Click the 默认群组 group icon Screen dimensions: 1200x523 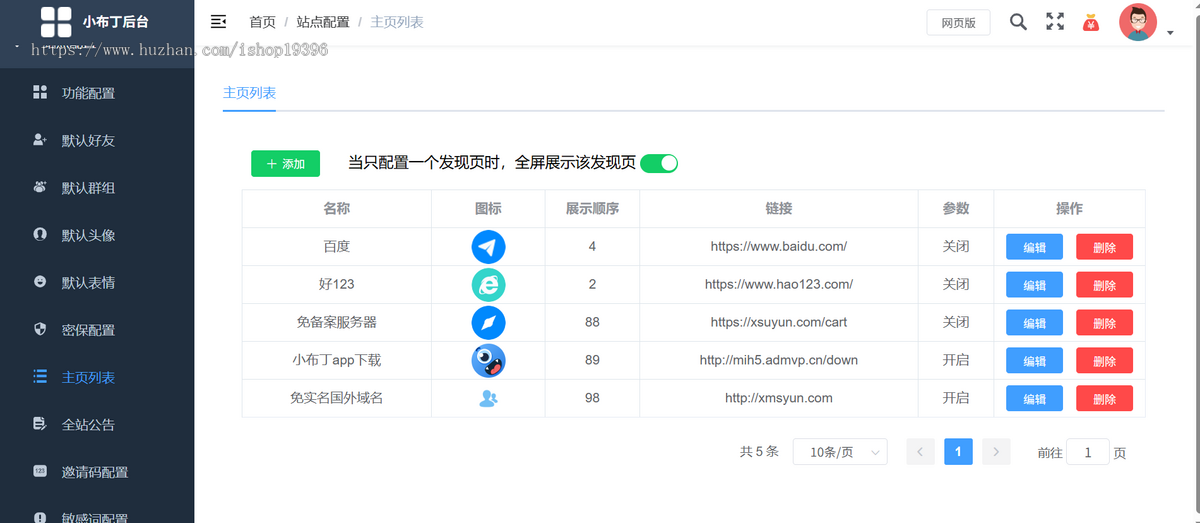click(x=40, y=187)
